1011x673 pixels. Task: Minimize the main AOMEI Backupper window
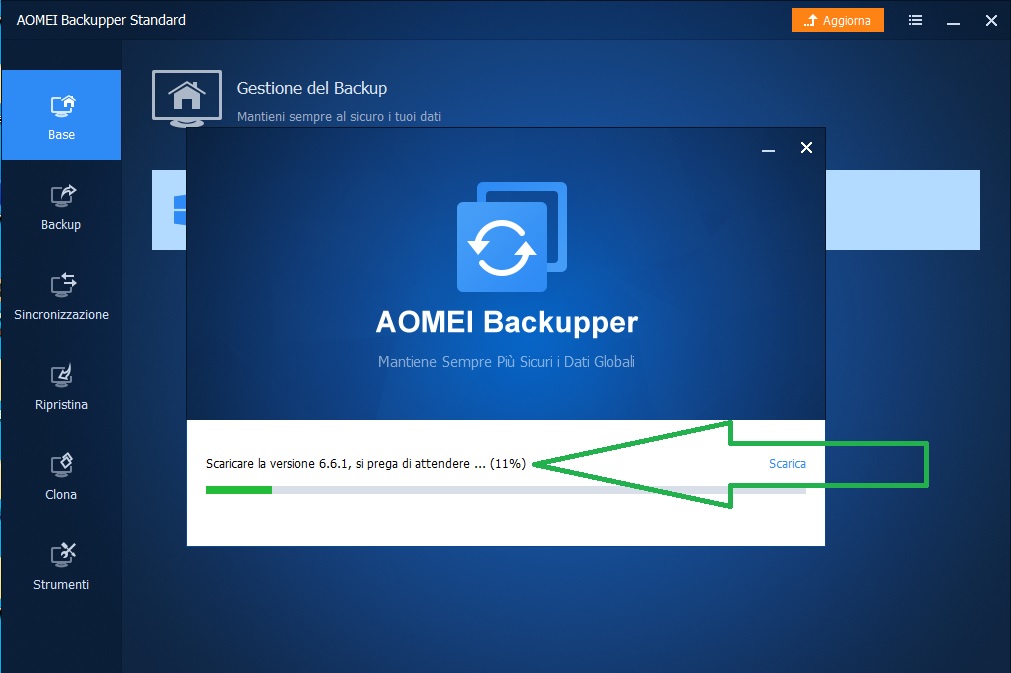[x=954, y=21]
